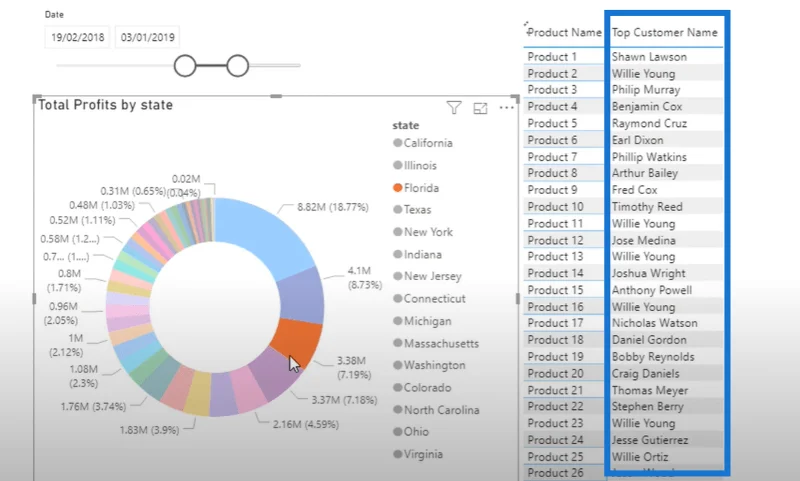Screen dimensions: 800x481
Task: Click the 8.82M (18.77%) data label
Action: (333, 207)
